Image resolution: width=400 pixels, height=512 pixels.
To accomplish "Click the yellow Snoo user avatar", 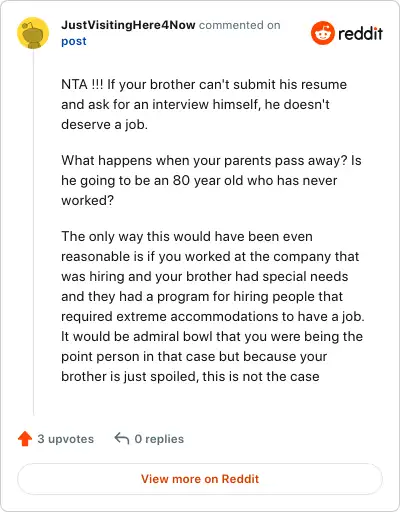I will (x=33, y=33).
